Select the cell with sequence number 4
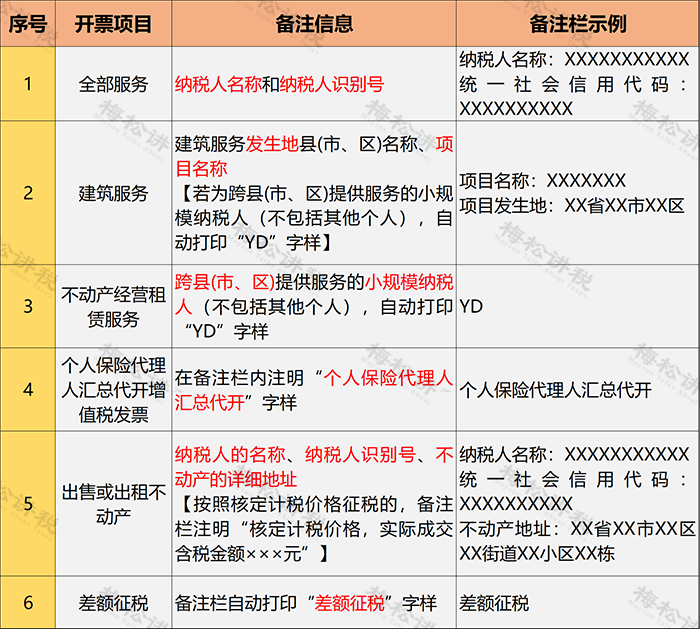700x629 pixels. click(28, 390)
